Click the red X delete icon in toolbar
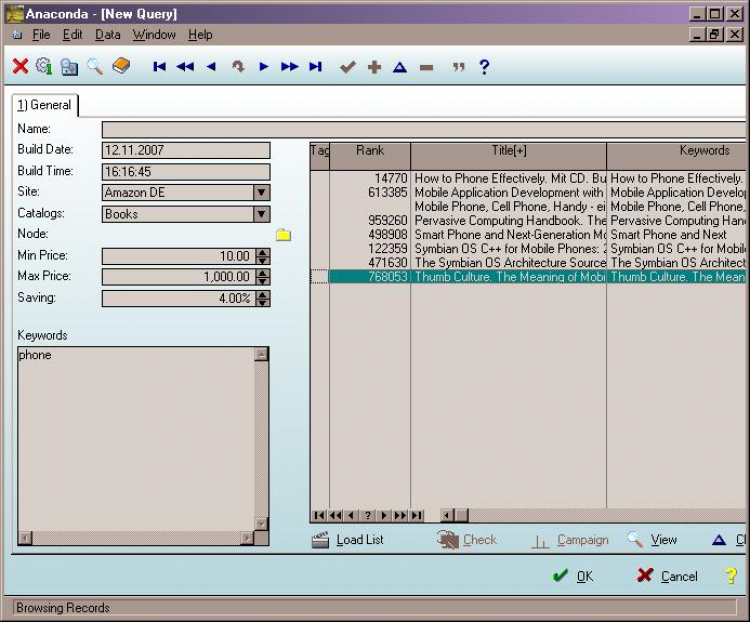750x622 pixels. [20, 67]
